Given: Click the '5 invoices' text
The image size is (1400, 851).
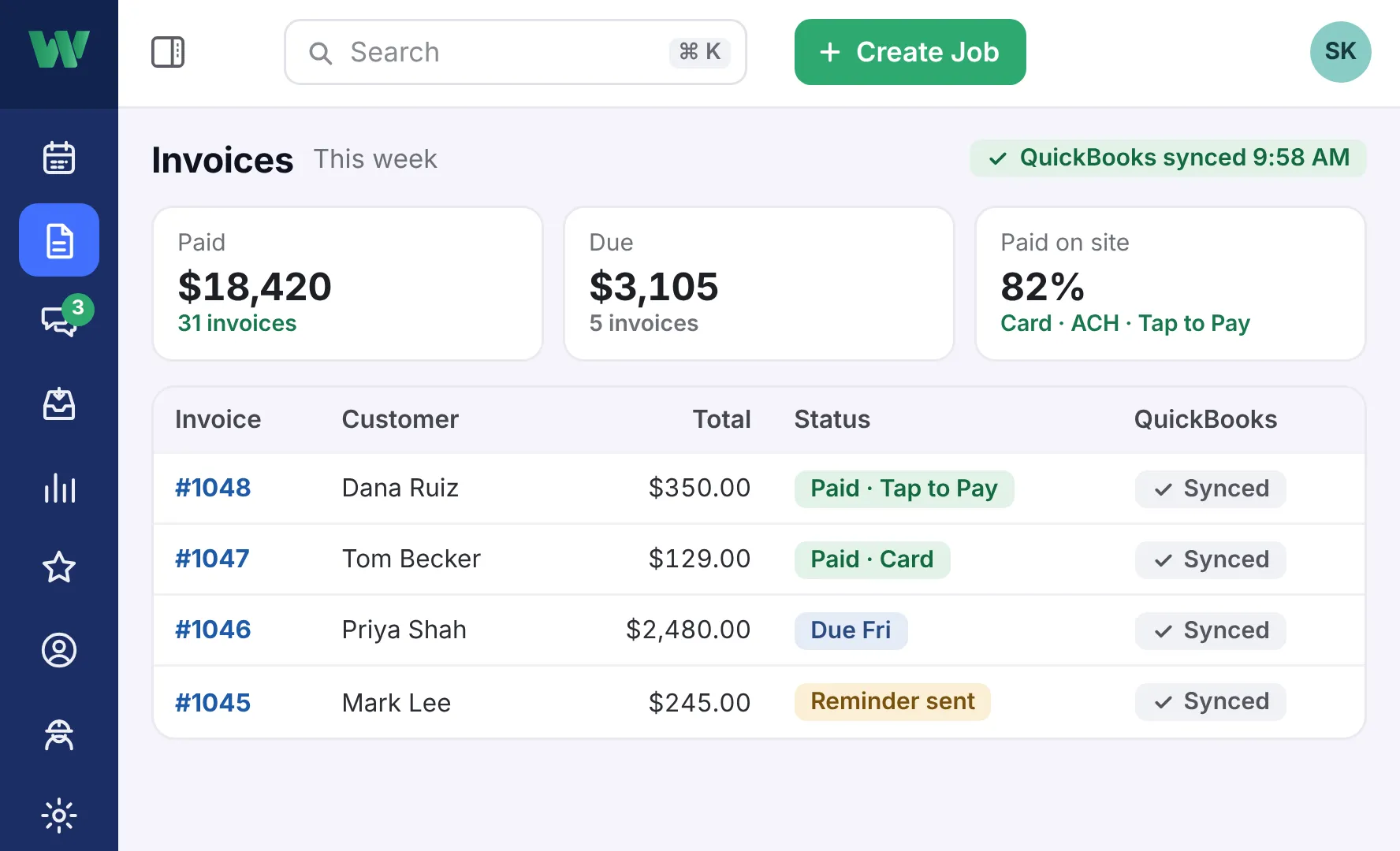Looking at the screenshot, I should [644, 323].
